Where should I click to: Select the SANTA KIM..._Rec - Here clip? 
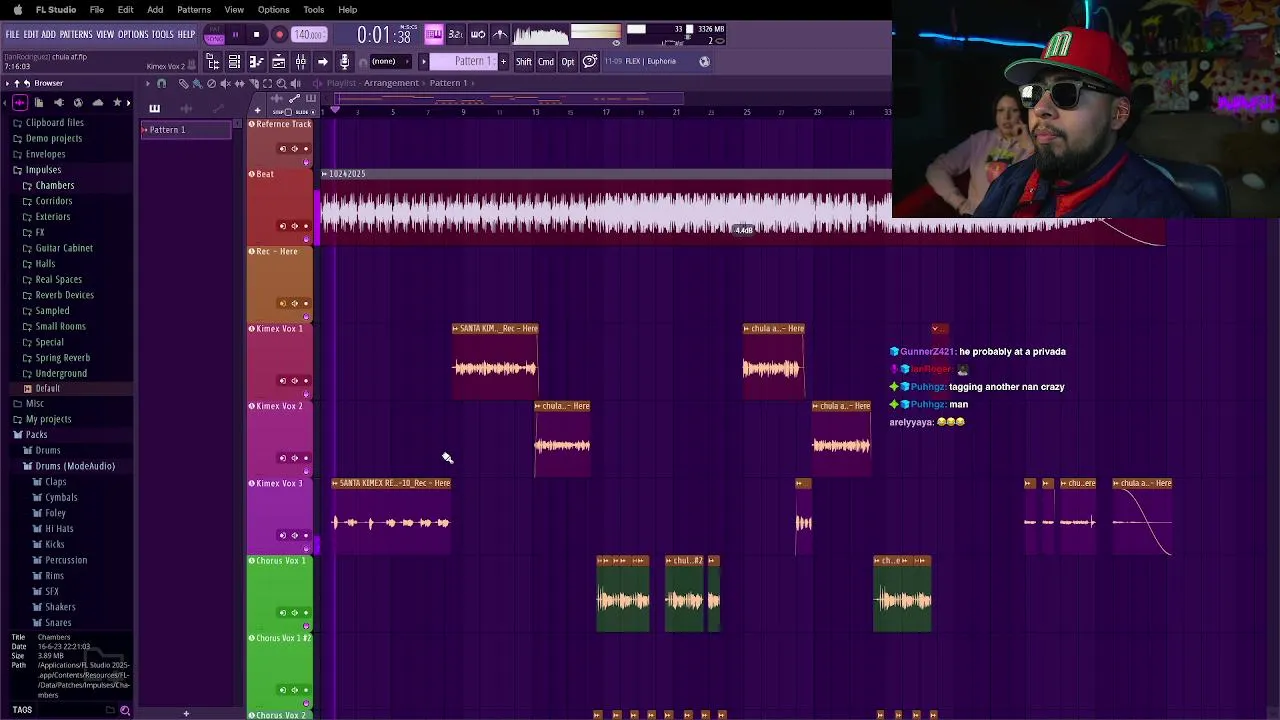[x=495, y=361]
